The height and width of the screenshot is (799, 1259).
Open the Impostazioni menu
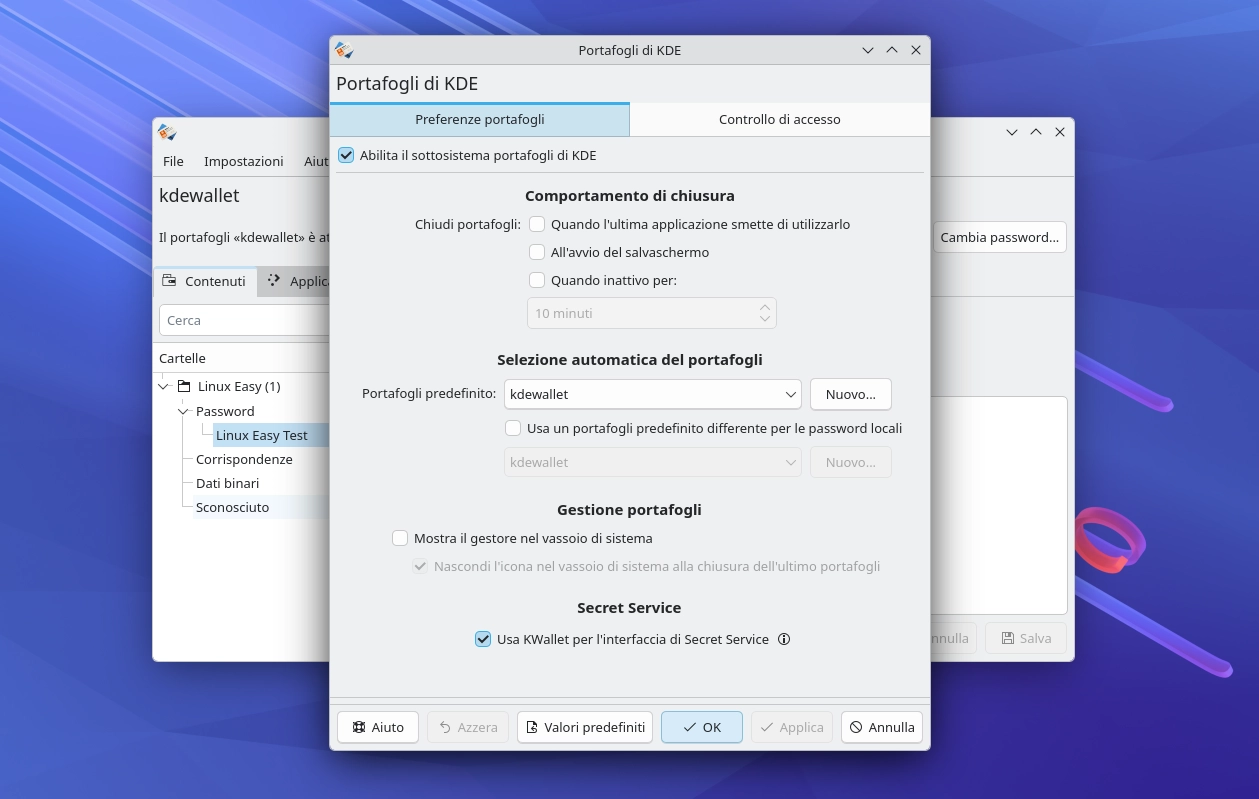243,161
